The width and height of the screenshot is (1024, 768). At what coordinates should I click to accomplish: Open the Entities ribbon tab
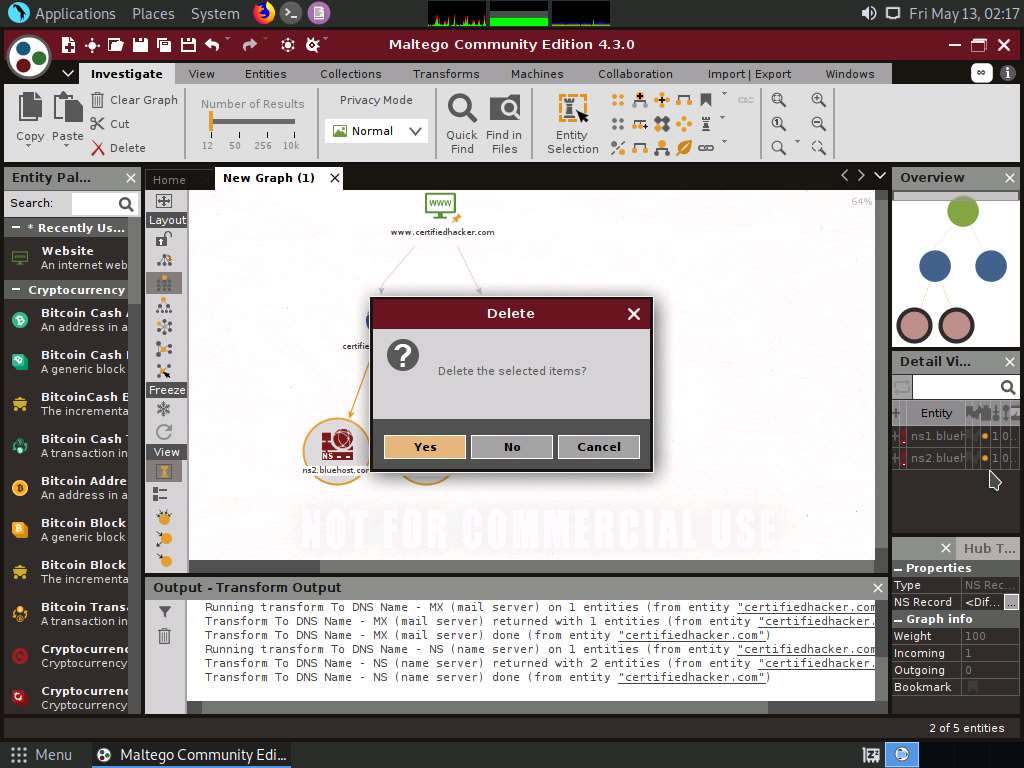tap(265, 74)
